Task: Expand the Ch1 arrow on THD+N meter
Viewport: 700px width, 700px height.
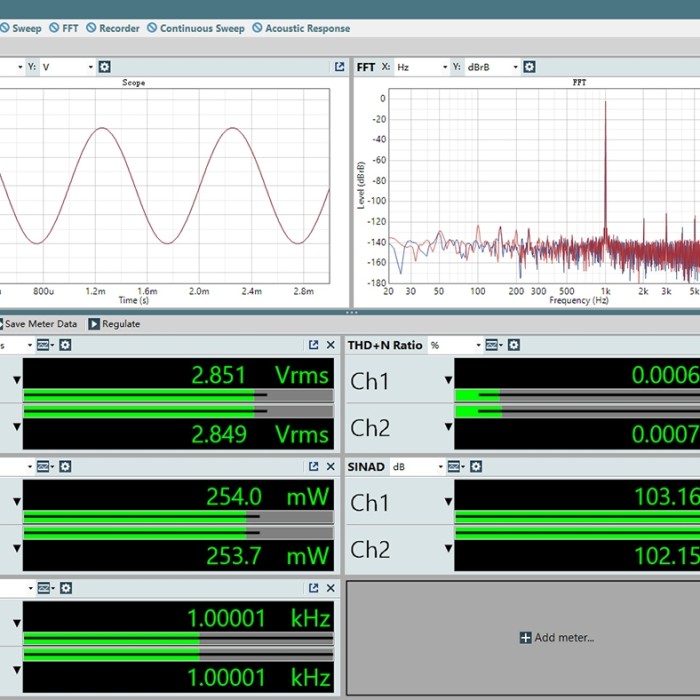Action: click(448, 381)
